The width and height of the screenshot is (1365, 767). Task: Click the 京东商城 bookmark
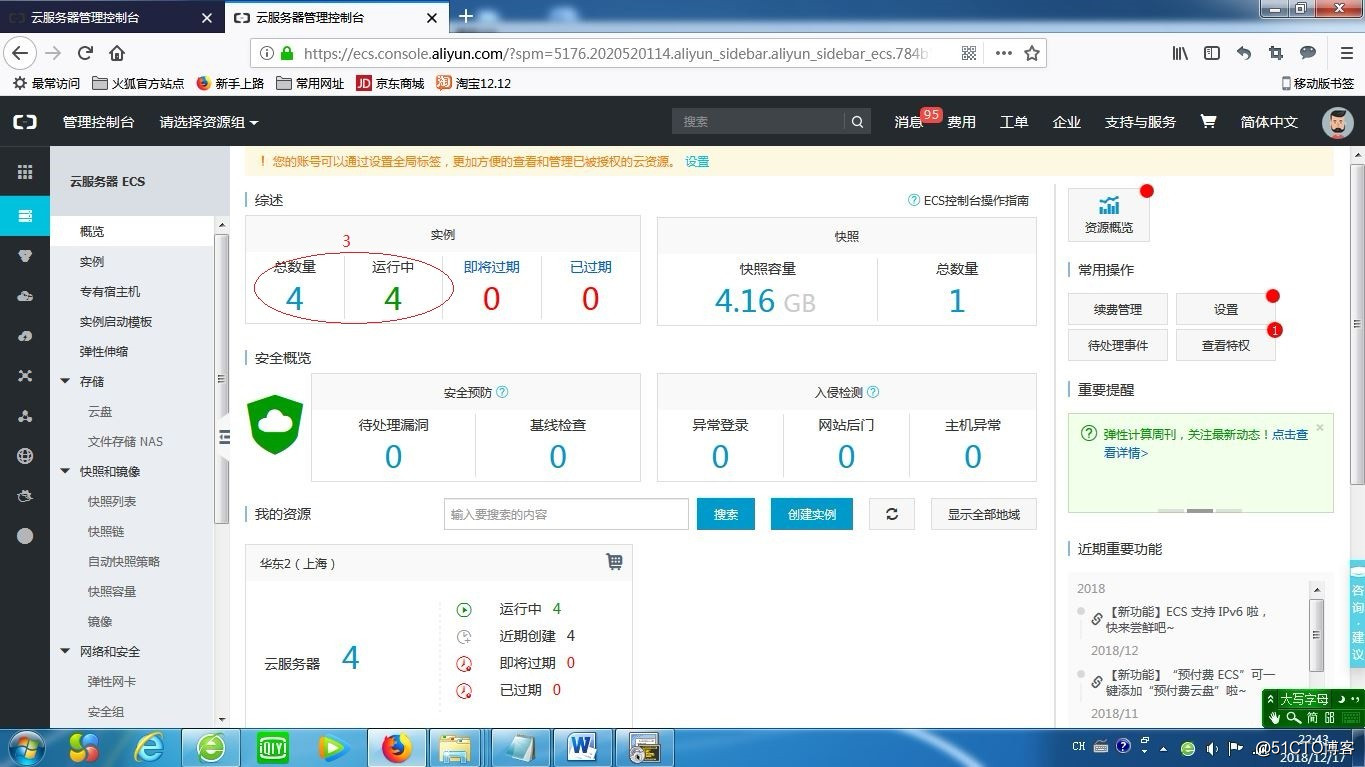tap(391, 83)
